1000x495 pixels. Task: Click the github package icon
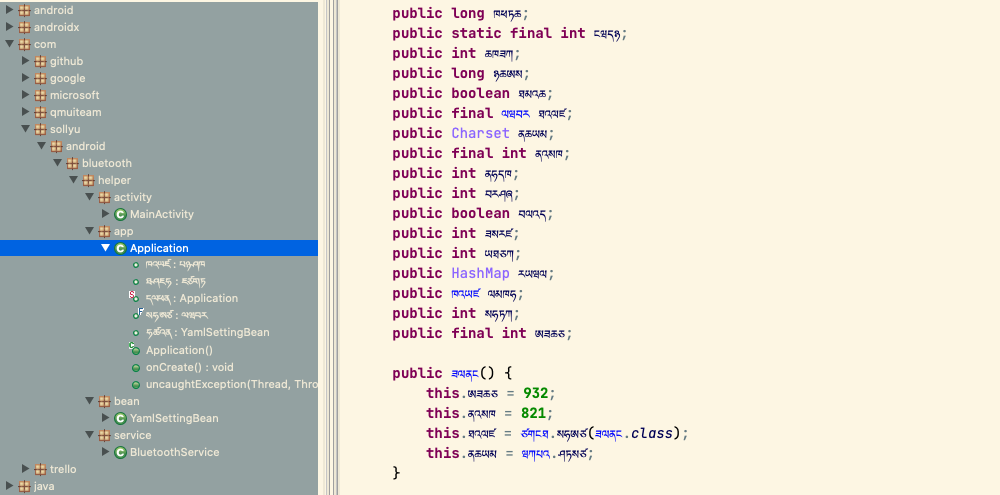point(40,61)
